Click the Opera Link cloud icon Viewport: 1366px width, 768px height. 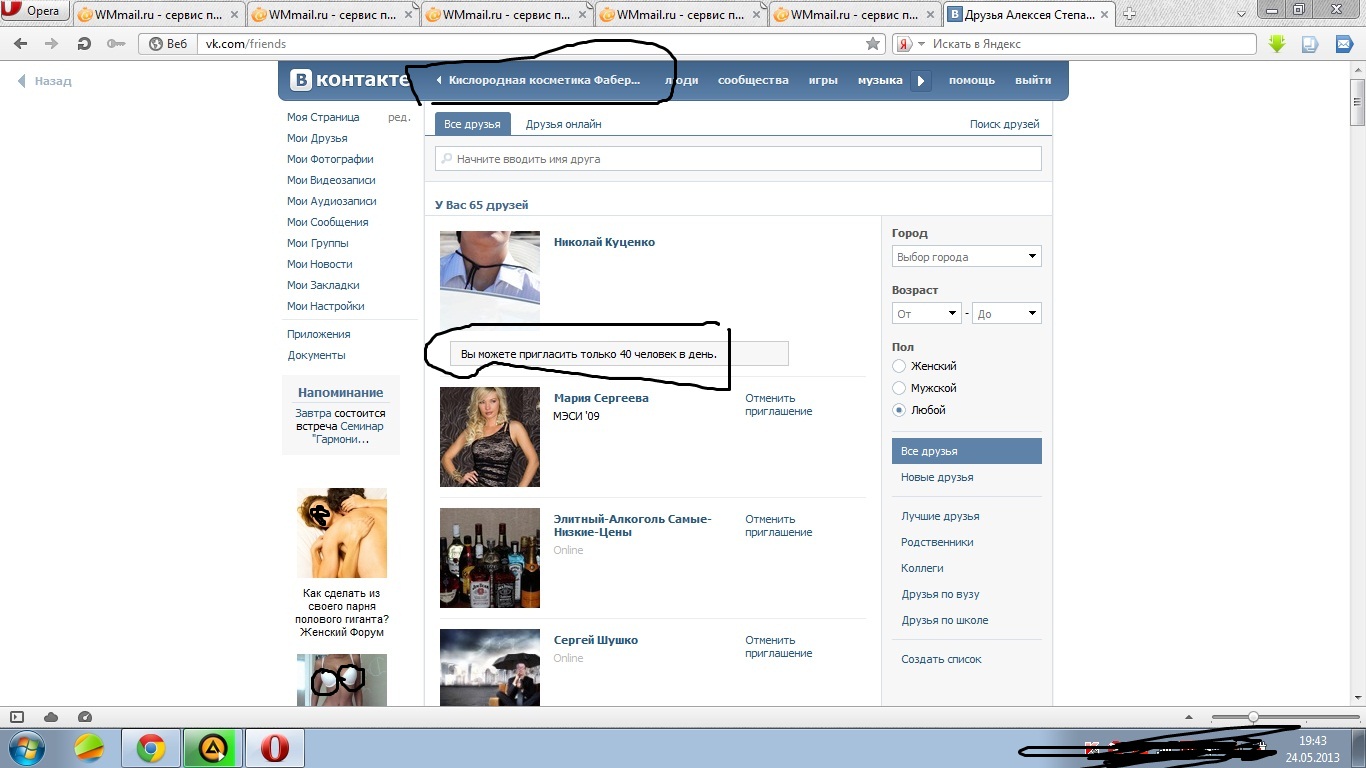click(51, 717)
